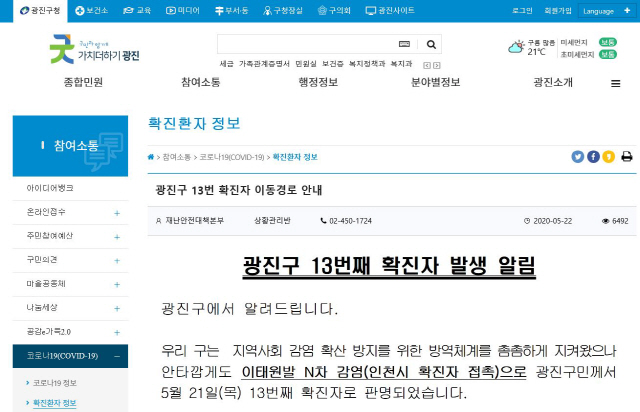Expand the 구민의견 sidebar menu
640x412 pixels.
(117, 260)
